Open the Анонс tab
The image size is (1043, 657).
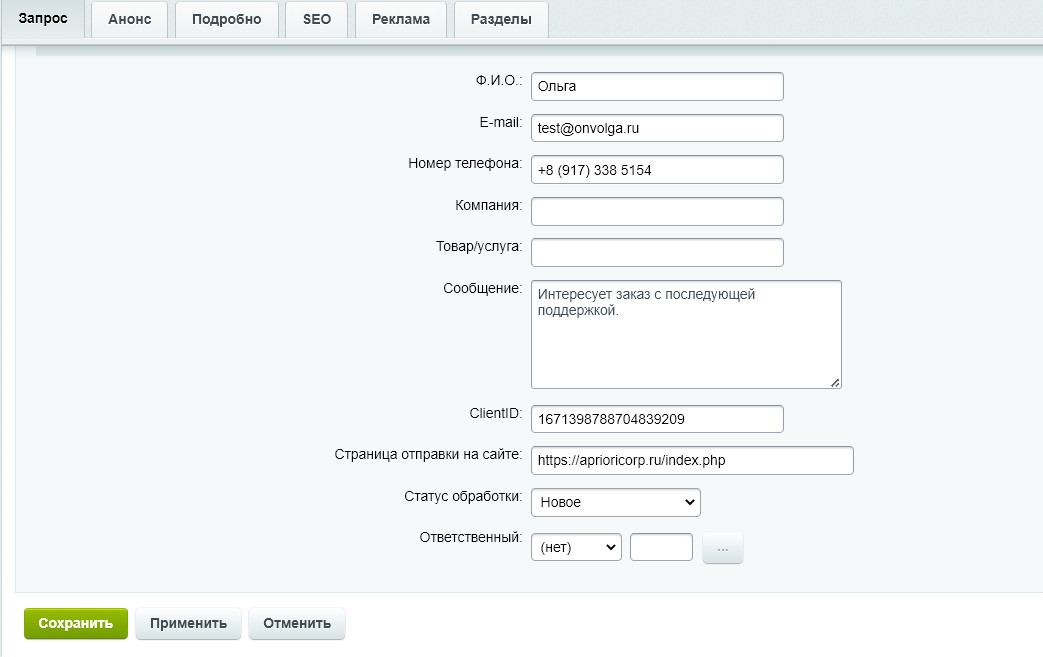[130, 19]
